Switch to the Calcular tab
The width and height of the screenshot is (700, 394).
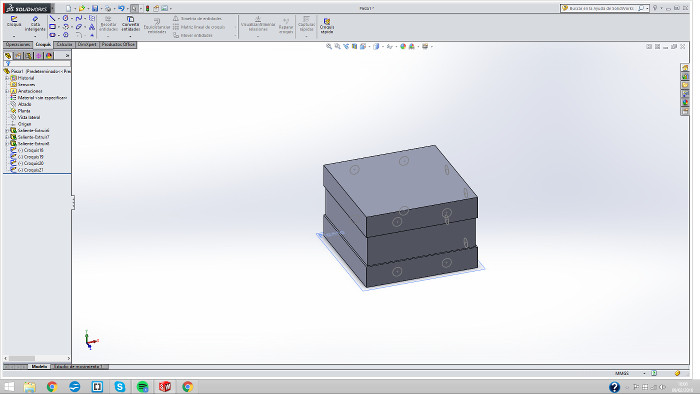click(x=64, y=45)
